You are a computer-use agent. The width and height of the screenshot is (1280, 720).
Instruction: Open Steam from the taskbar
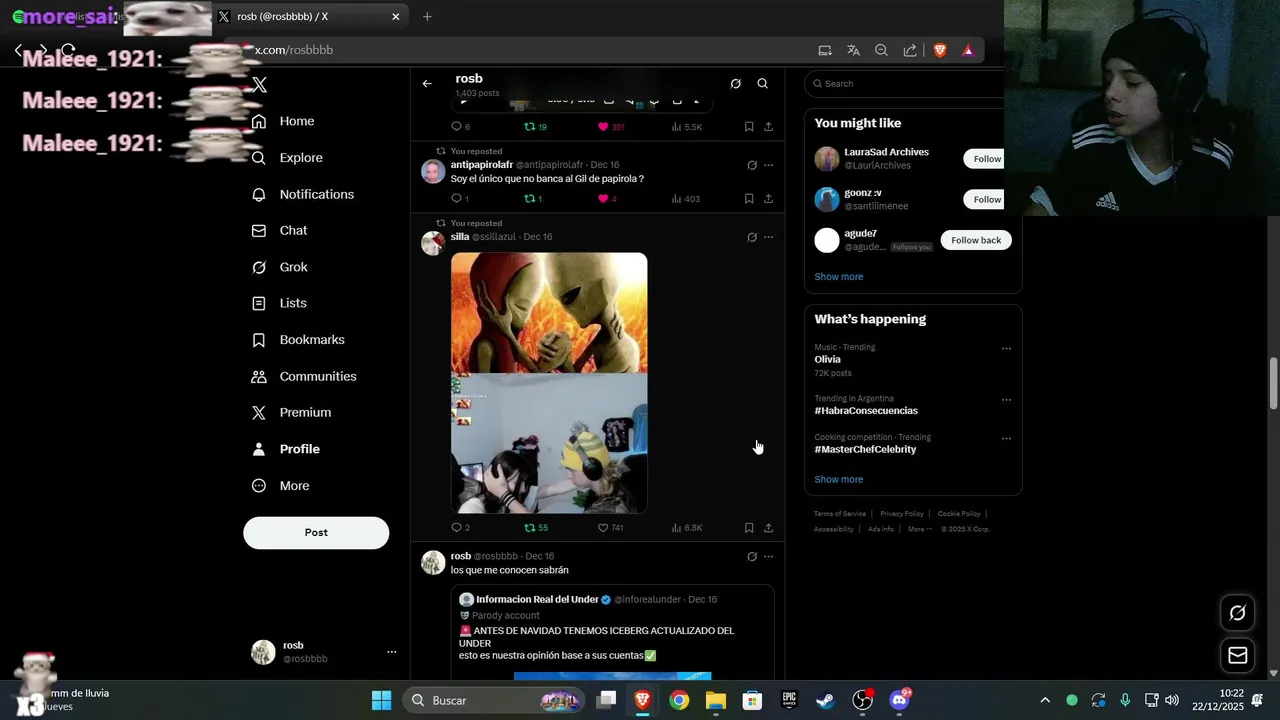point(825,700)
